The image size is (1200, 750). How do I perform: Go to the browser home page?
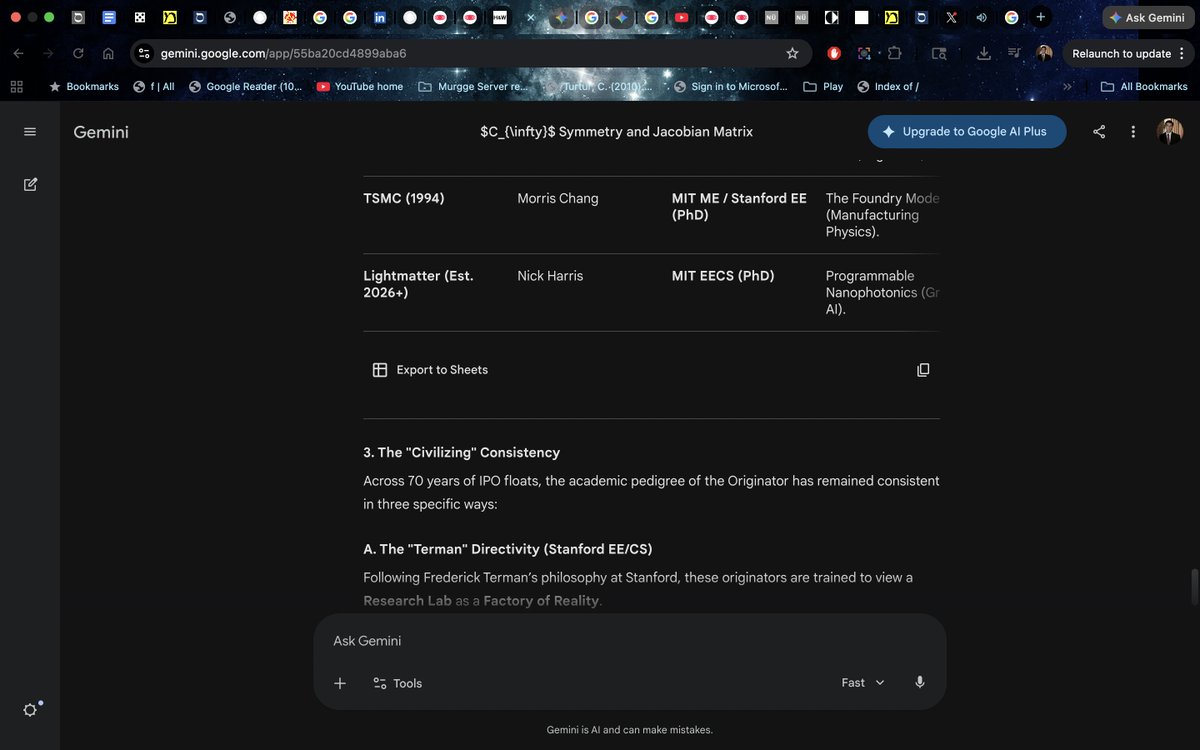tap(108, 54)
